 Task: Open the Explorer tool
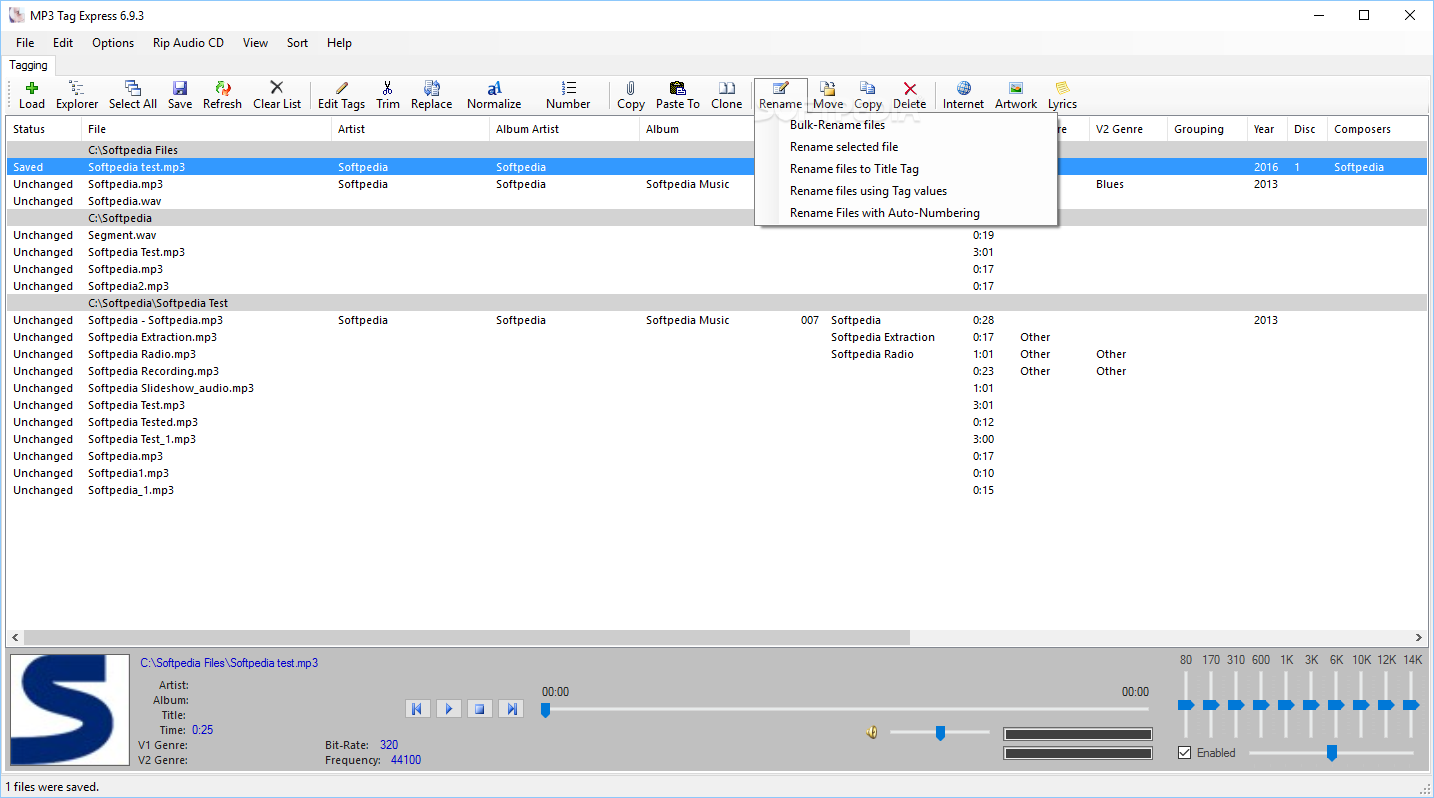(77, 95)
